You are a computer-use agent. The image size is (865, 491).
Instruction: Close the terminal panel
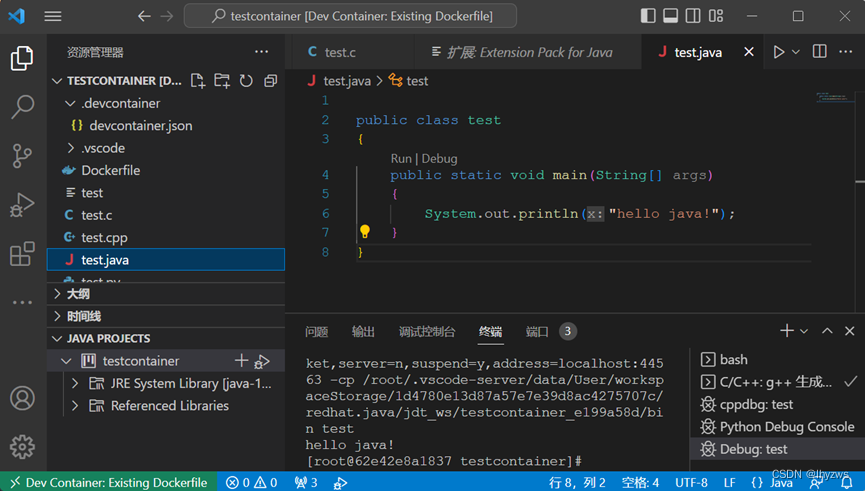pos(850,331)
